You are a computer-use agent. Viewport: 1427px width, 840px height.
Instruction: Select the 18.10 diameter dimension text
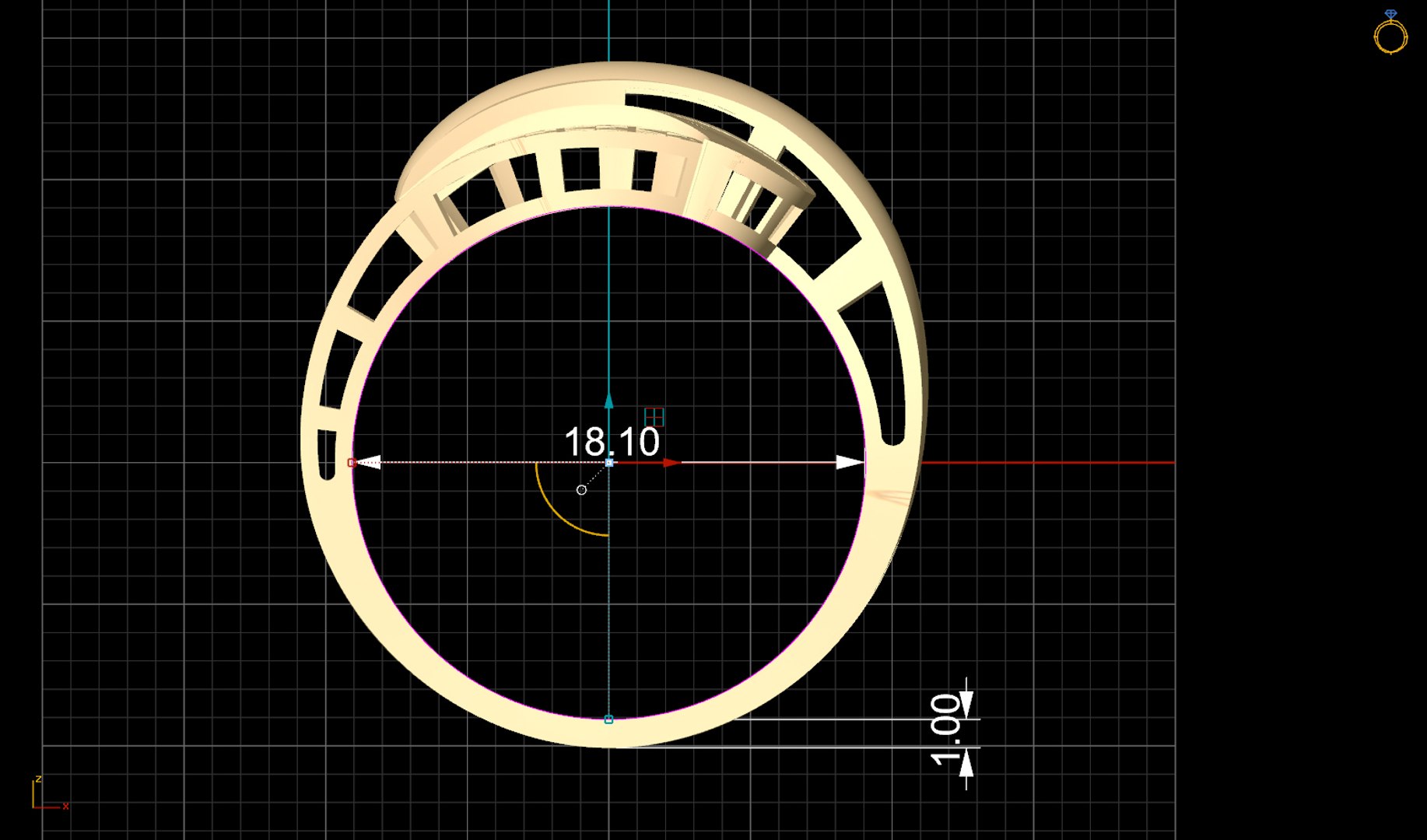click(612, 442)
